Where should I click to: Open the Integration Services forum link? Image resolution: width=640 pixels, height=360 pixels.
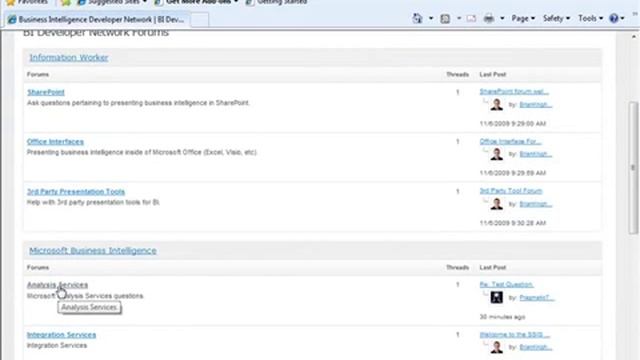click(61, 335)
